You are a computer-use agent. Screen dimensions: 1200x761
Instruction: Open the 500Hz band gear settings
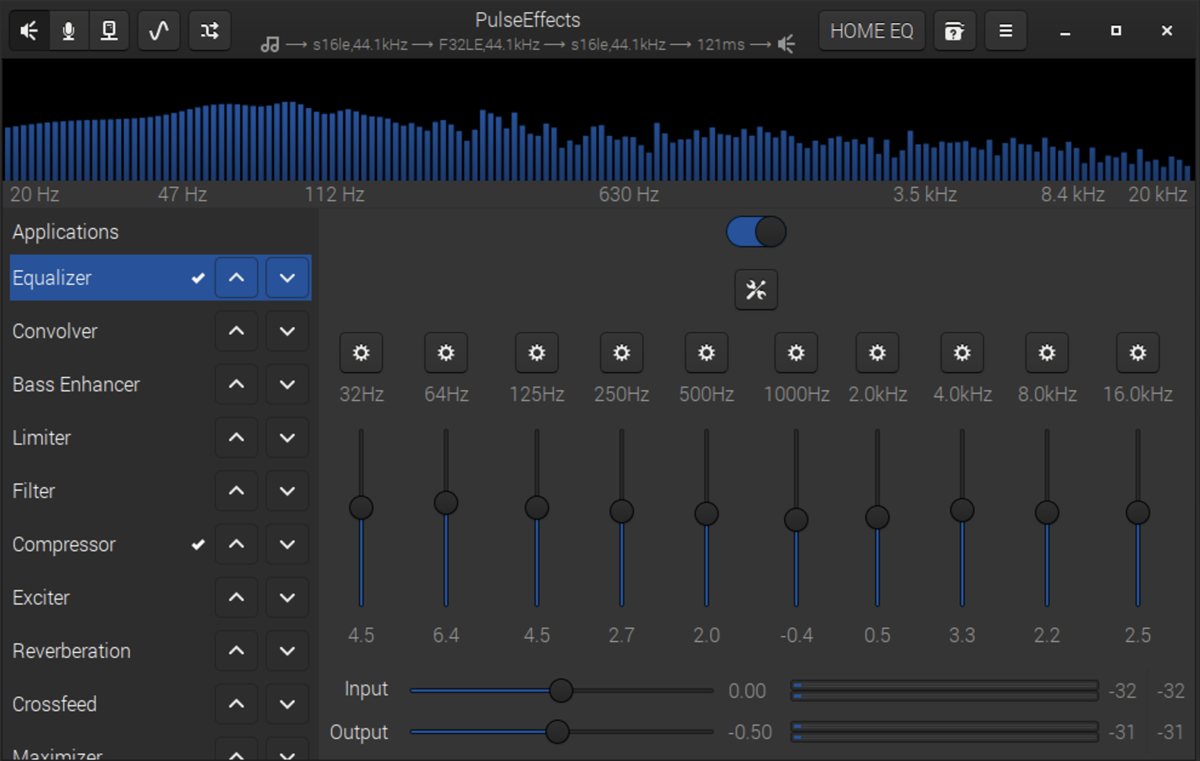pos(707,353)
